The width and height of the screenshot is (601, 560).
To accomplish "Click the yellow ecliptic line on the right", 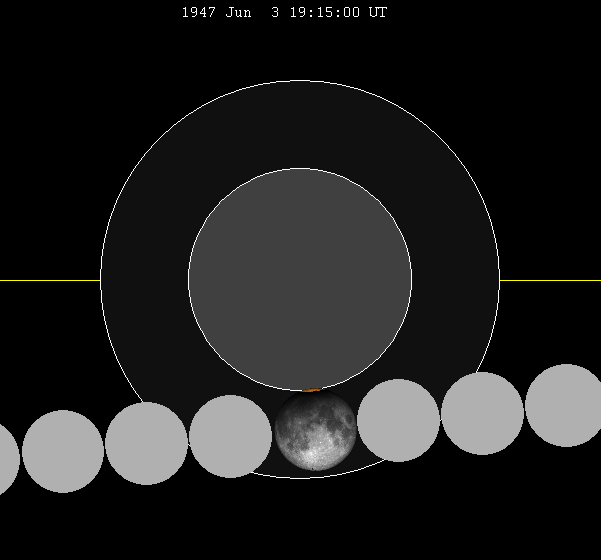I will click(550, 280).
